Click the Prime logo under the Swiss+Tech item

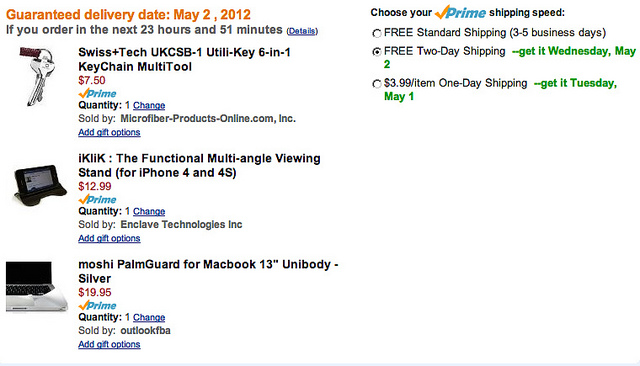click(98, 93)
